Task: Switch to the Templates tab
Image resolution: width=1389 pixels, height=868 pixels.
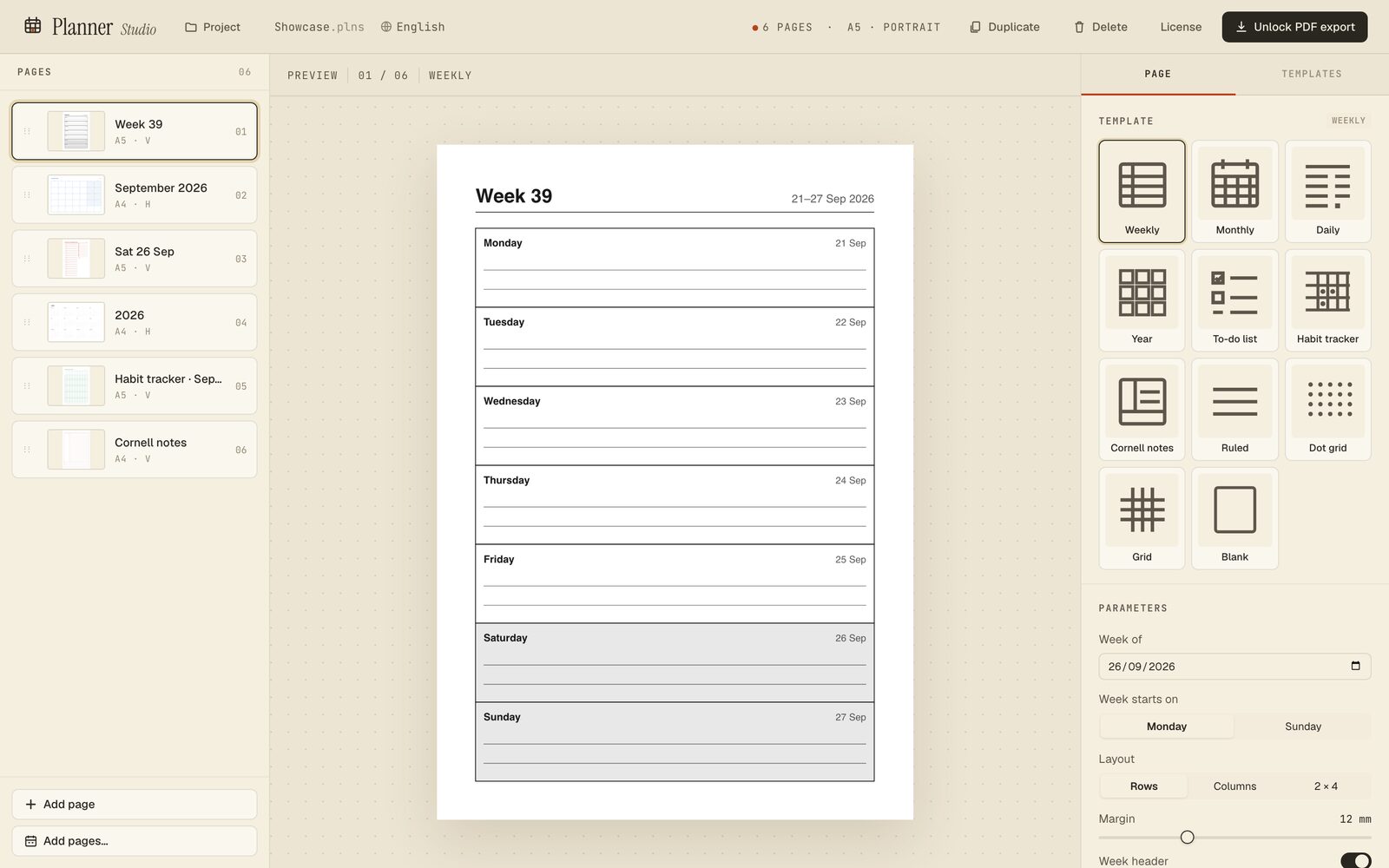Action: click(1311, 74)
